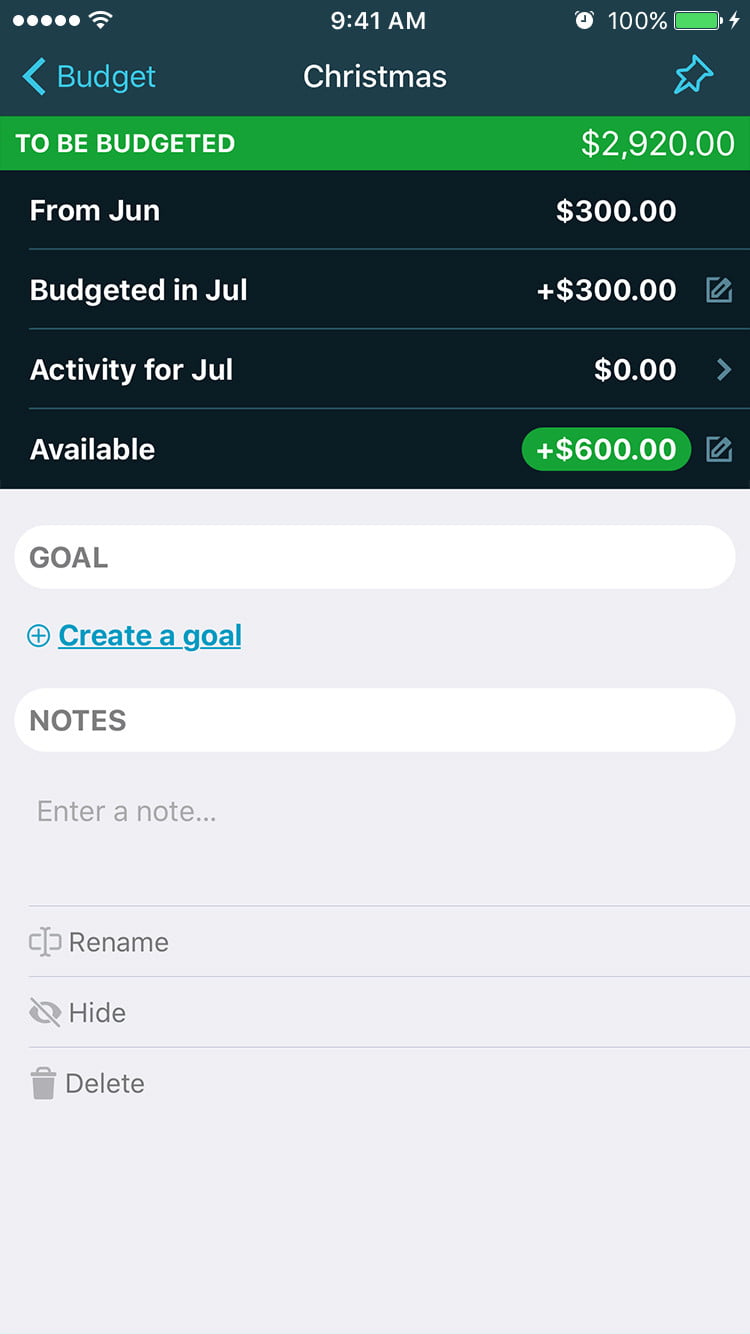The width and height of the screenshot is (750, 1334).
Task: Tap the battery indicator in status bar
Action: (x=697, y=20)
